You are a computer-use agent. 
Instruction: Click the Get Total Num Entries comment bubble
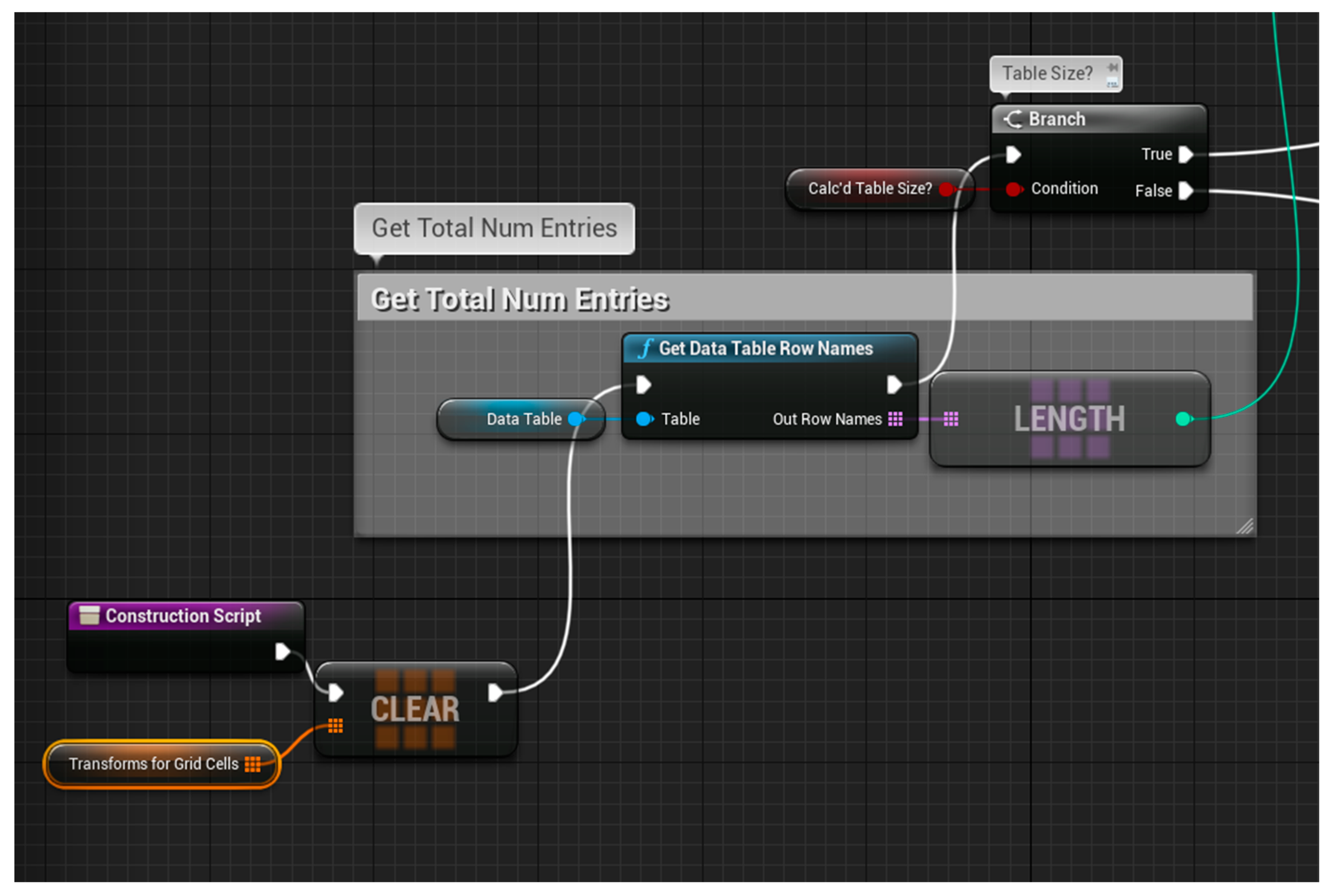tap(494, 228)
